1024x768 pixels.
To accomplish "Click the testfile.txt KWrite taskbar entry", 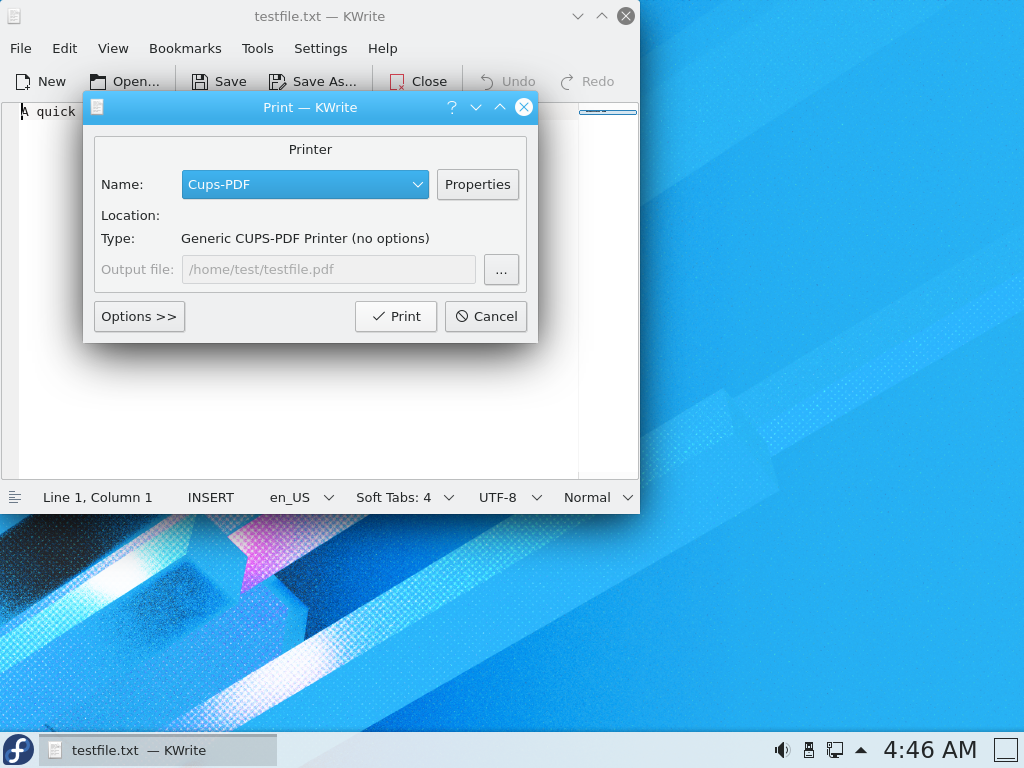I will pos(158,750).
